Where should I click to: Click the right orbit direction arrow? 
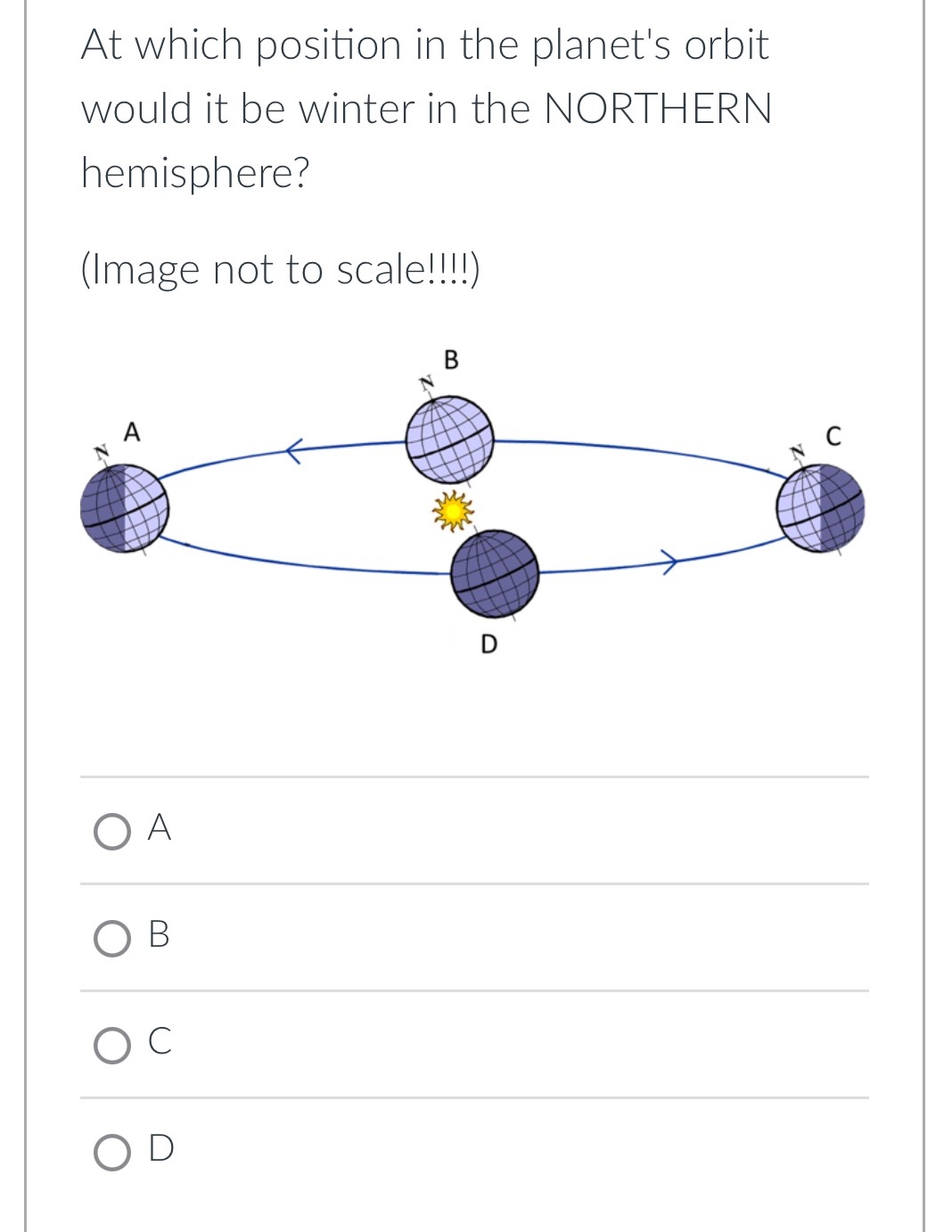[x=670, y=562]
